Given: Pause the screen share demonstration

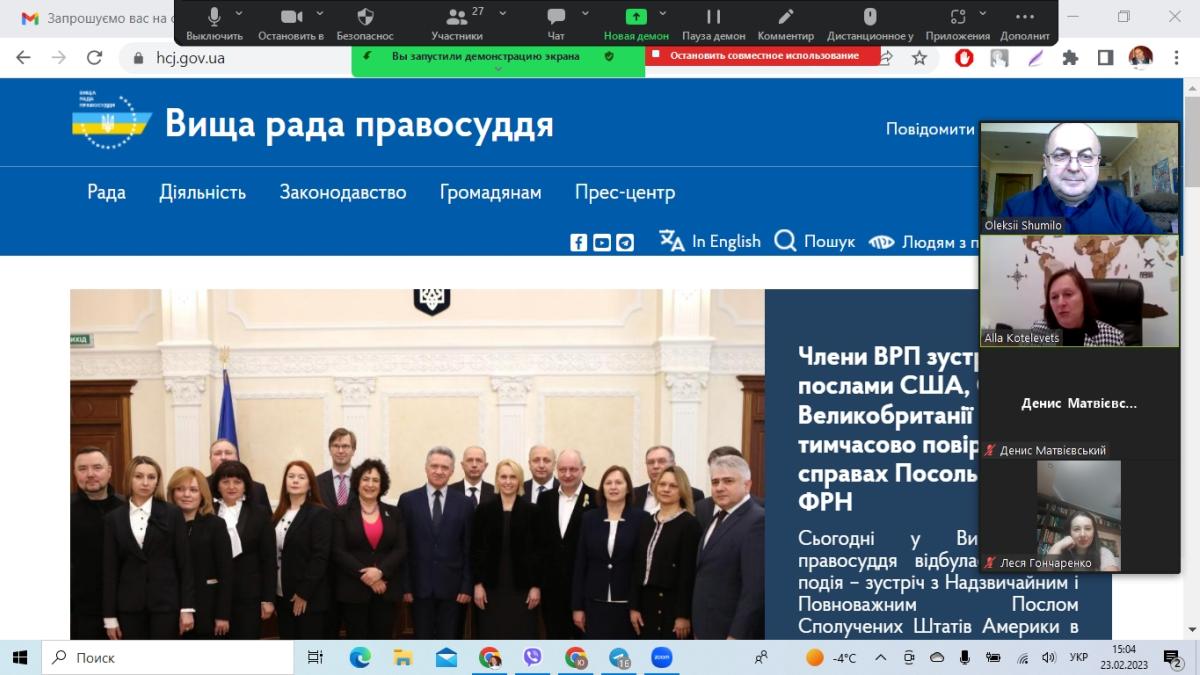Looking at the screenshot, I should coord(713,17).
